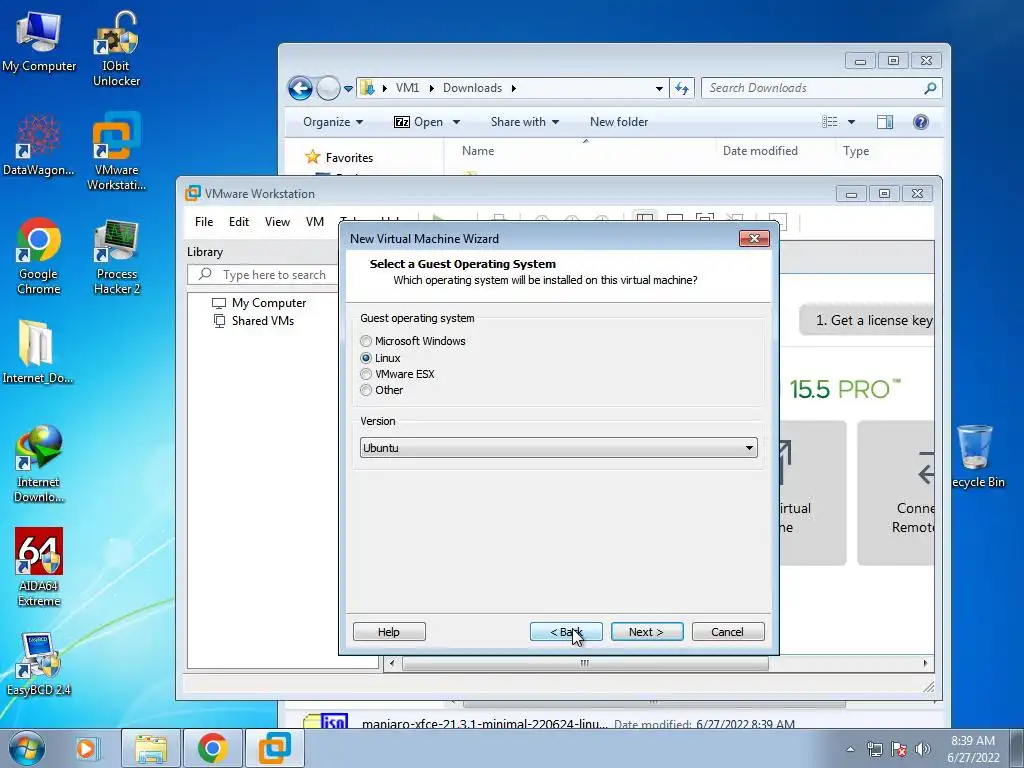Viewport: 1024px width, 768px height.
Task: Open AIDA64 Extreme desktop icon
Action: coord(39,568)
